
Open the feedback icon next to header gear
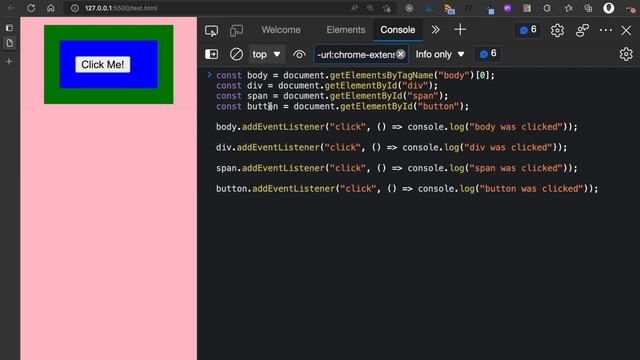582,30
